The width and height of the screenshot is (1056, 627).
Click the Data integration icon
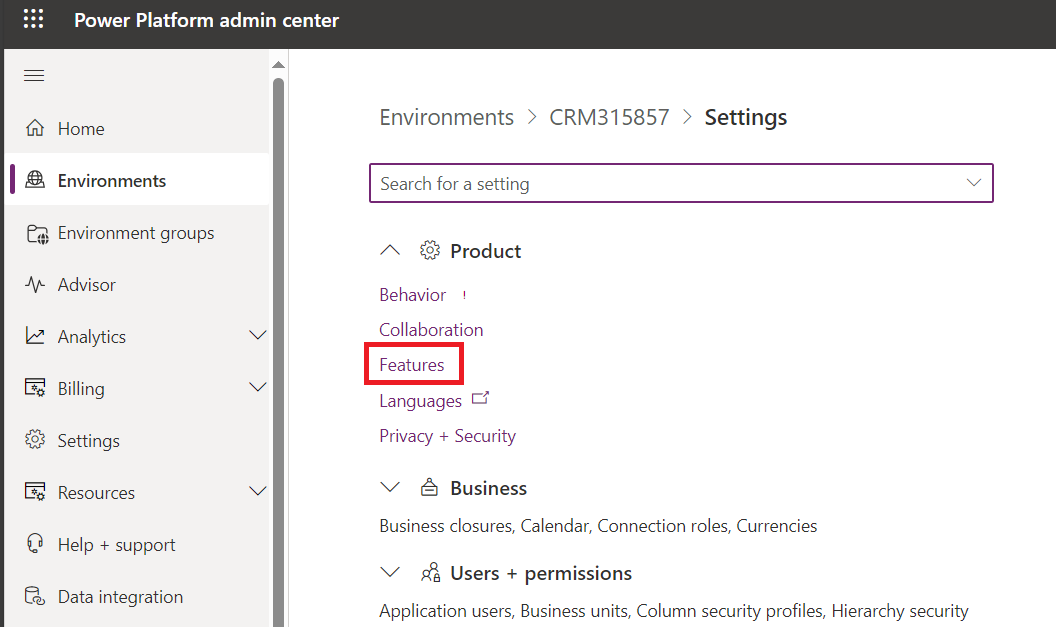point(35,596)
